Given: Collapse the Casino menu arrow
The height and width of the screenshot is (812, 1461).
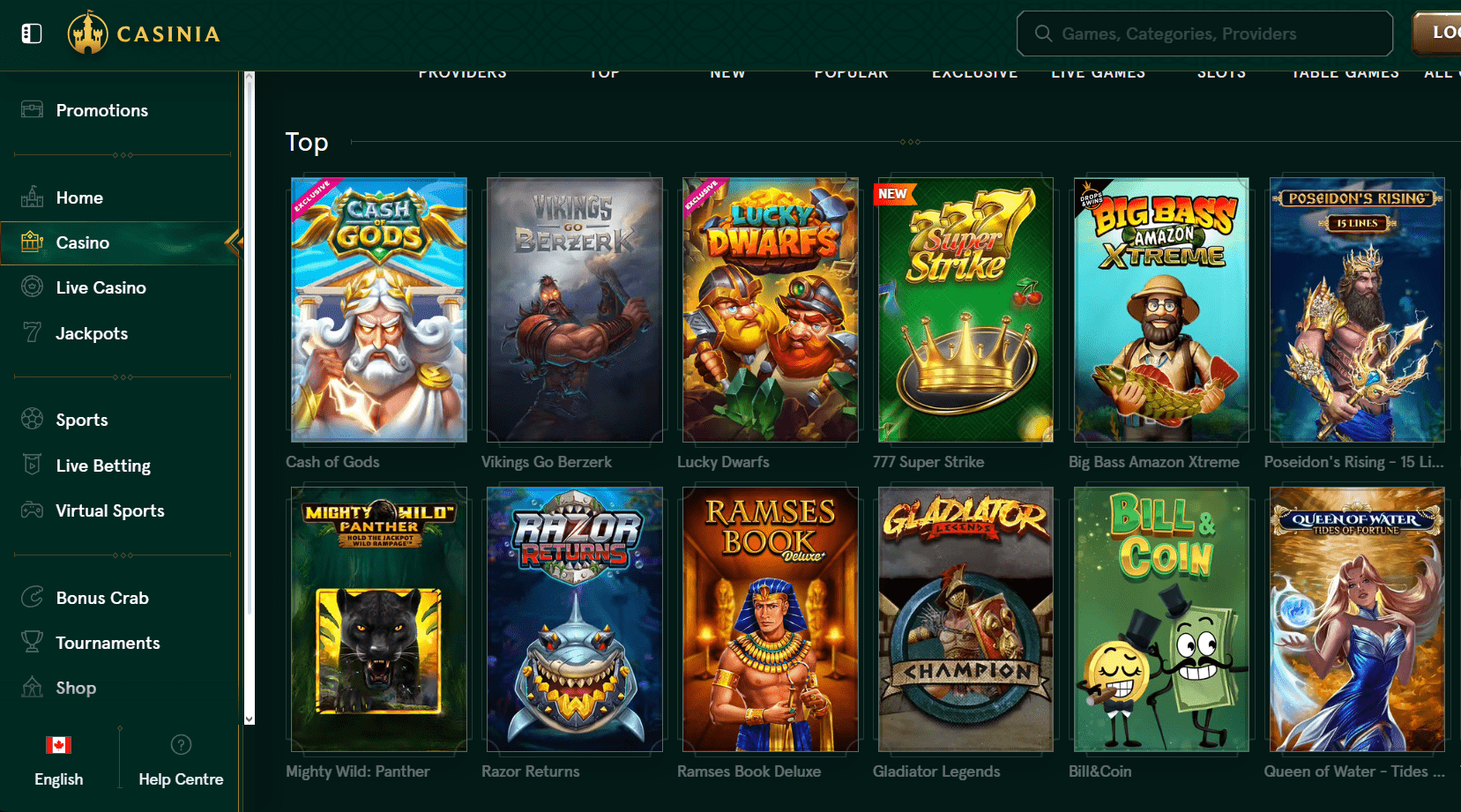Looking at the screenshot, I should tap(233, 242).
